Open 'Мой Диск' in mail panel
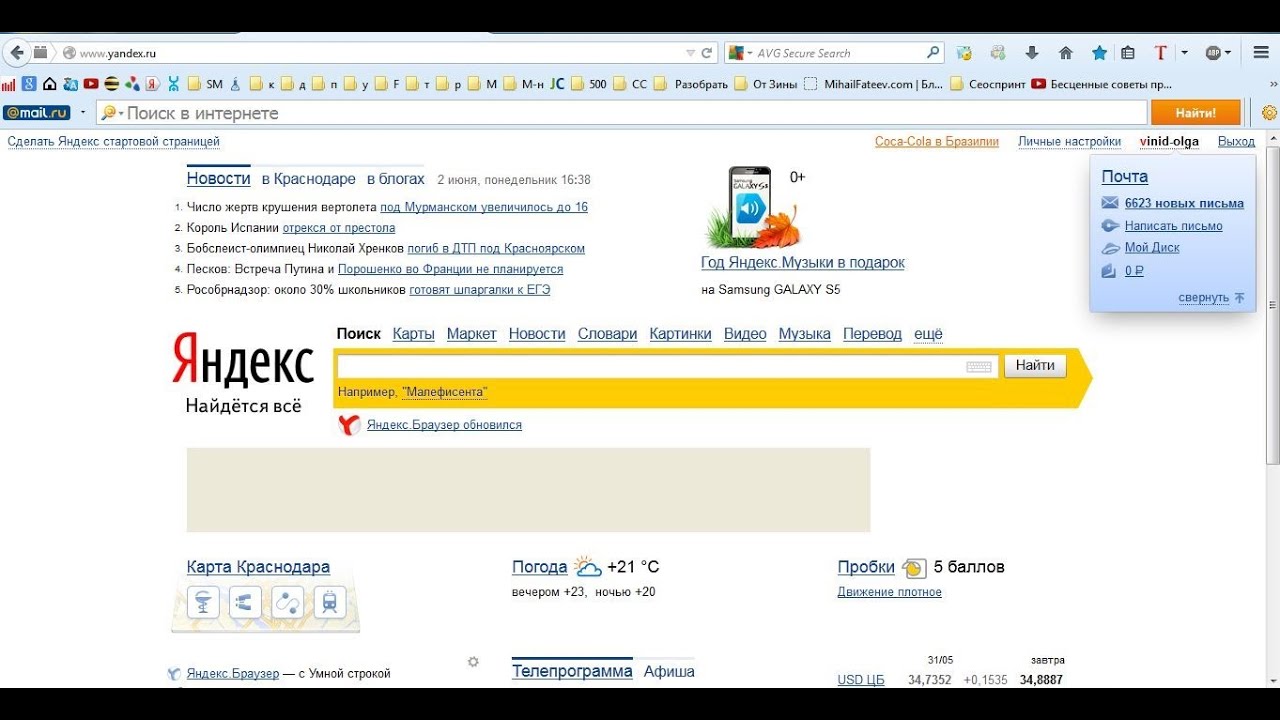 coord(1152,247)
